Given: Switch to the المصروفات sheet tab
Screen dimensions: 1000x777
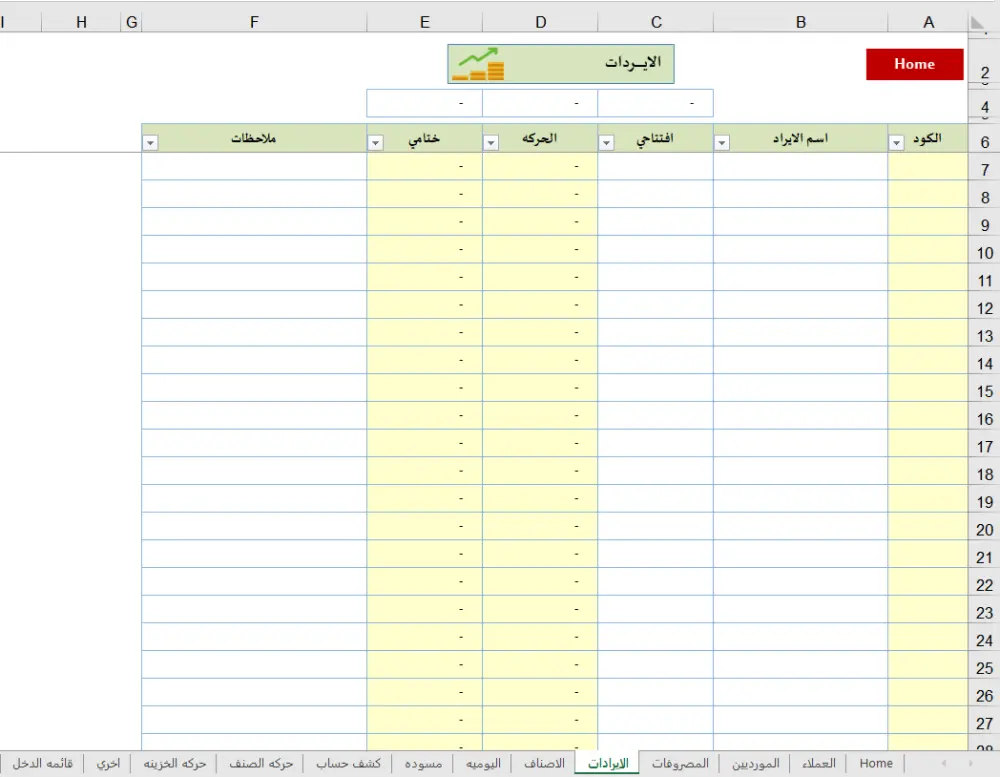Looking at the screenshot, I should [x=680, y=763].
